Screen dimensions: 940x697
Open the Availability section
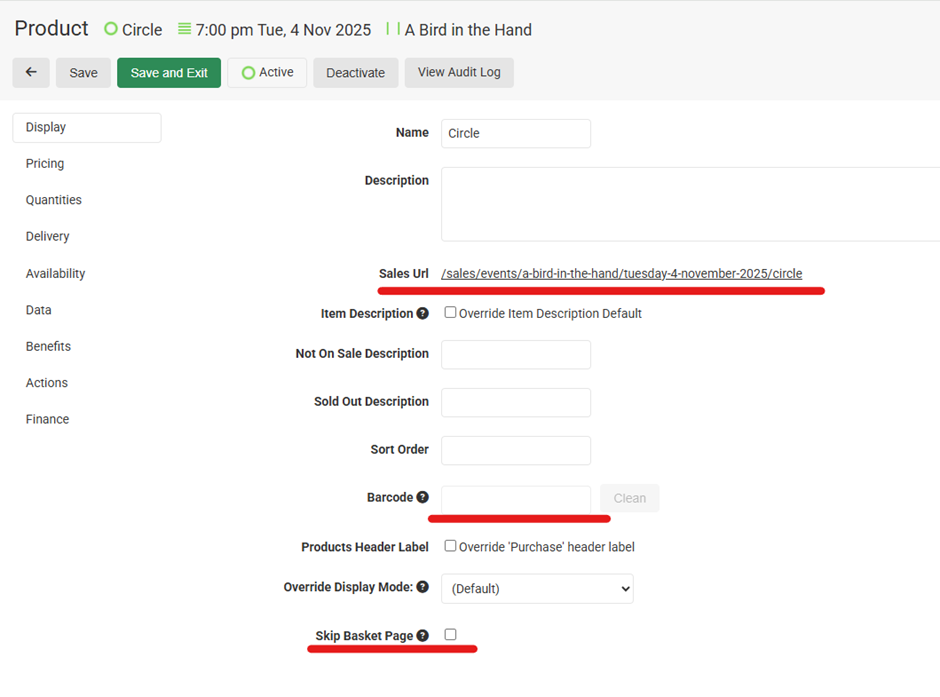55,274
